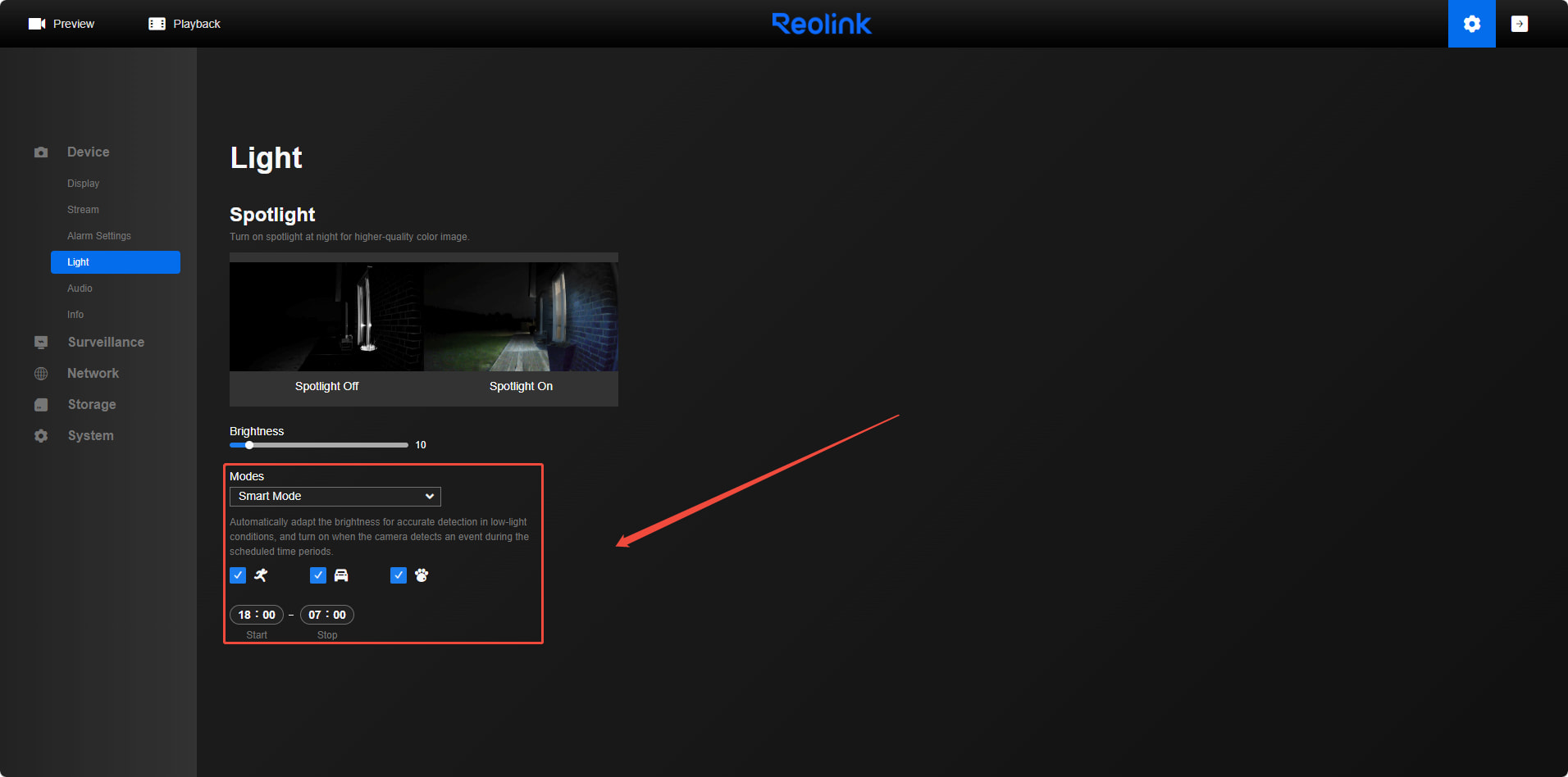The width and height of the screenshot is (1568, 777).
Task: Click the pet detection paw icon
Action: 422,575
